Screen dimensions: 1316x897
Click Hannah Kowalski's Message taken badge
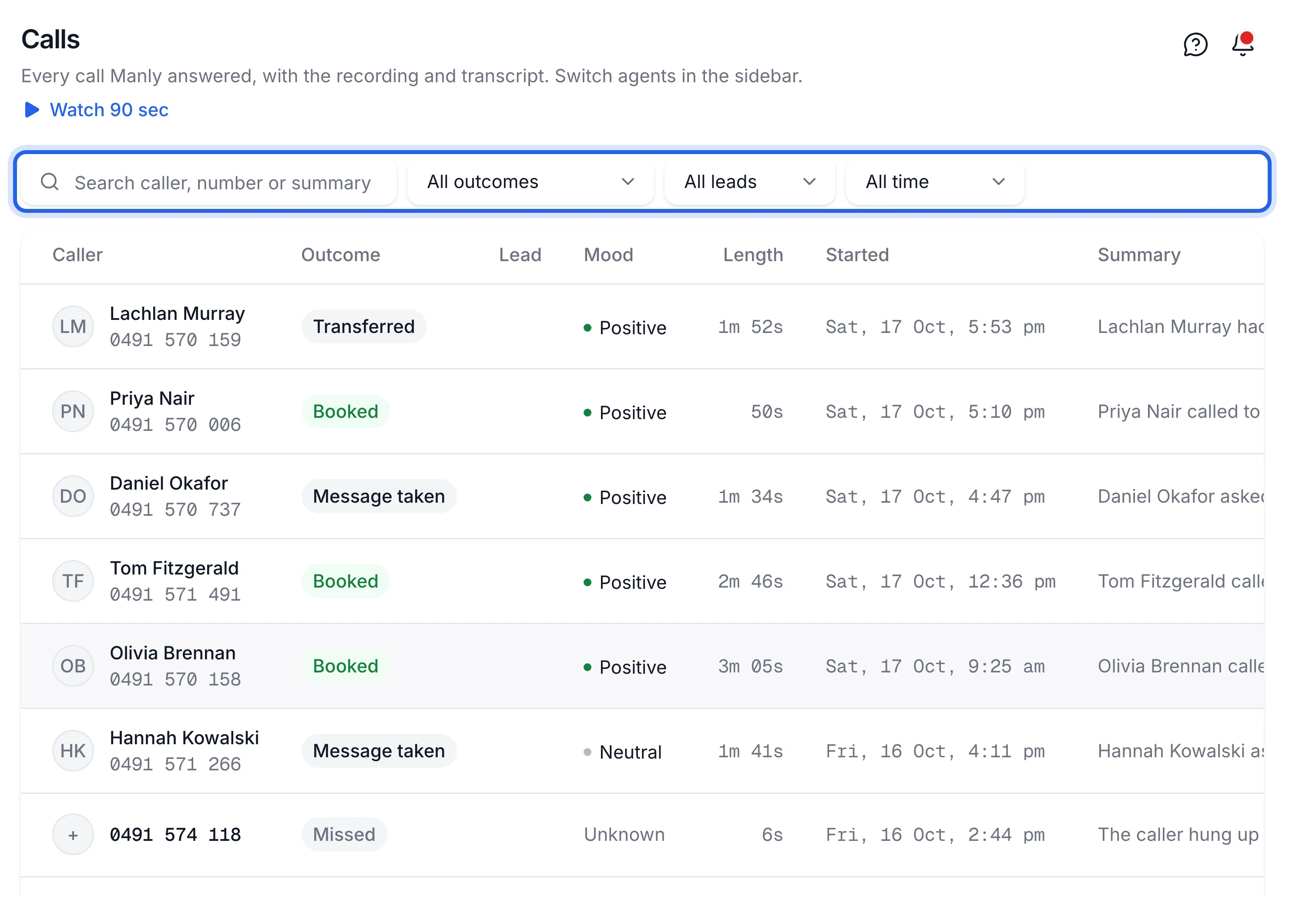pos(379,751)
